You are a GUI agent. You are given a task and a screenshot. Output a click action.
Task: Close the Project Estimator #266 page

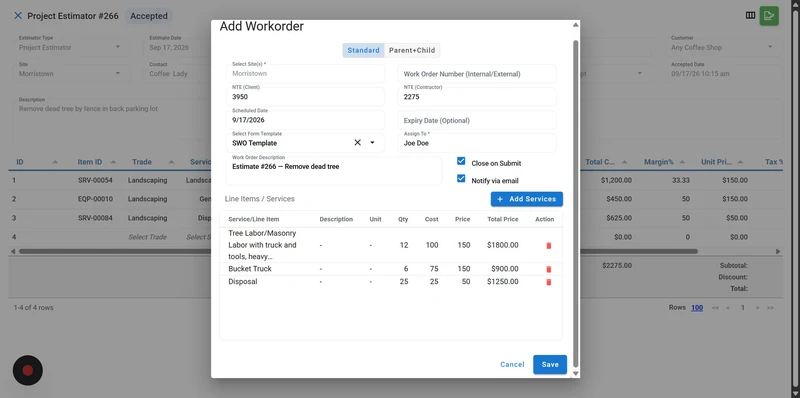tap(18, 16)
